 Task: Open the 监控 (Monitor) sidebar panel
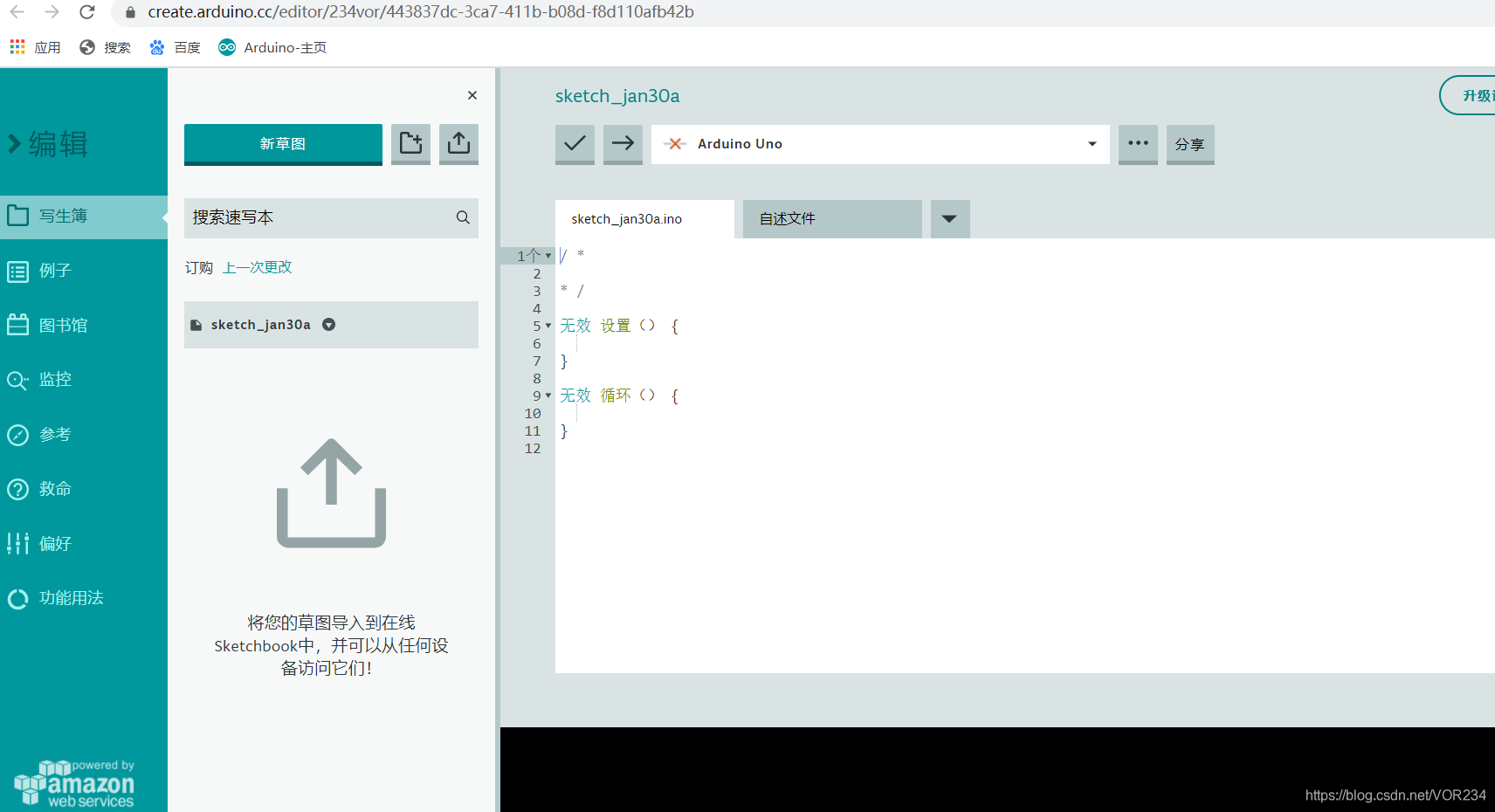(x=55, y=379)
